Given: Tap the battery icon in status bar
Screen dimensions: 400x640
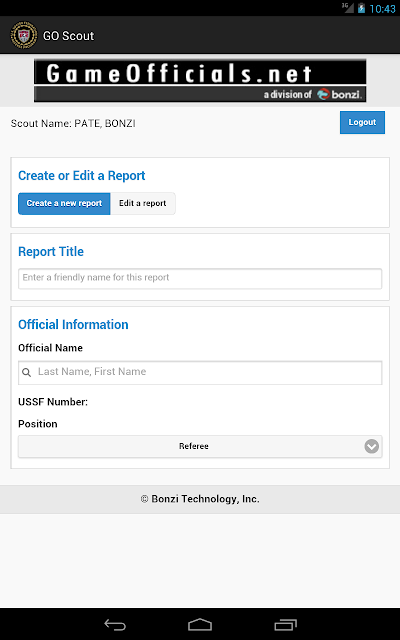Looking at the screenshot, I should [x=361, y=8].
